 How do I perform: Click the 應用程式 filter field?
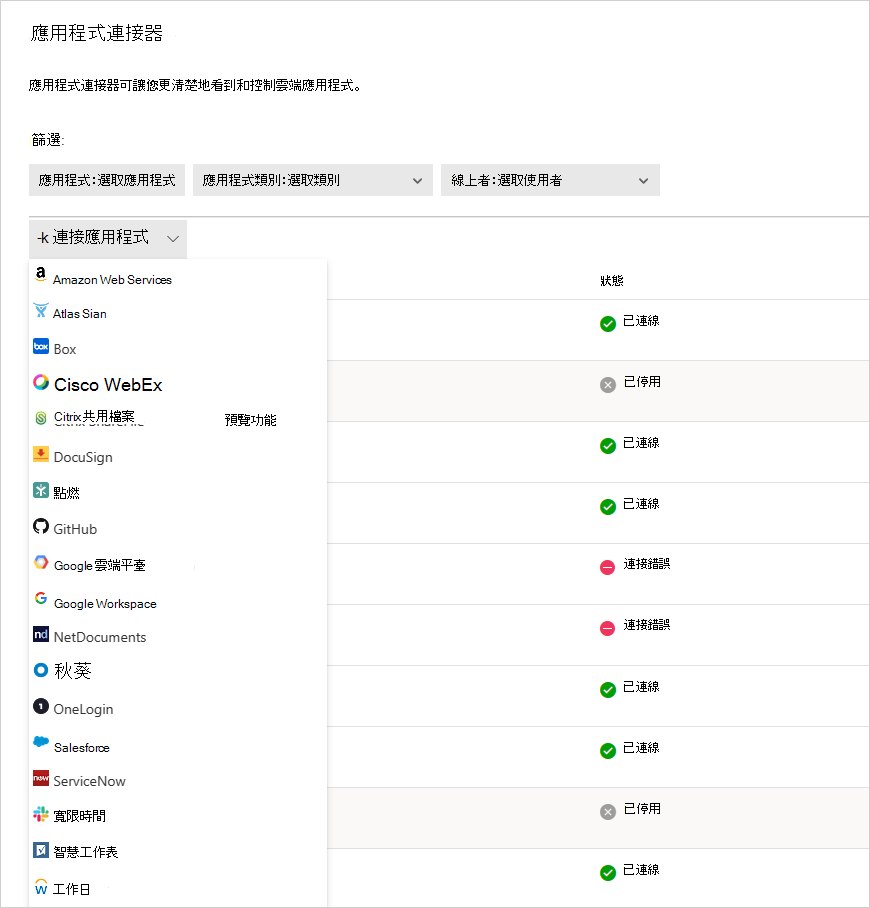(x=106, y=180)
